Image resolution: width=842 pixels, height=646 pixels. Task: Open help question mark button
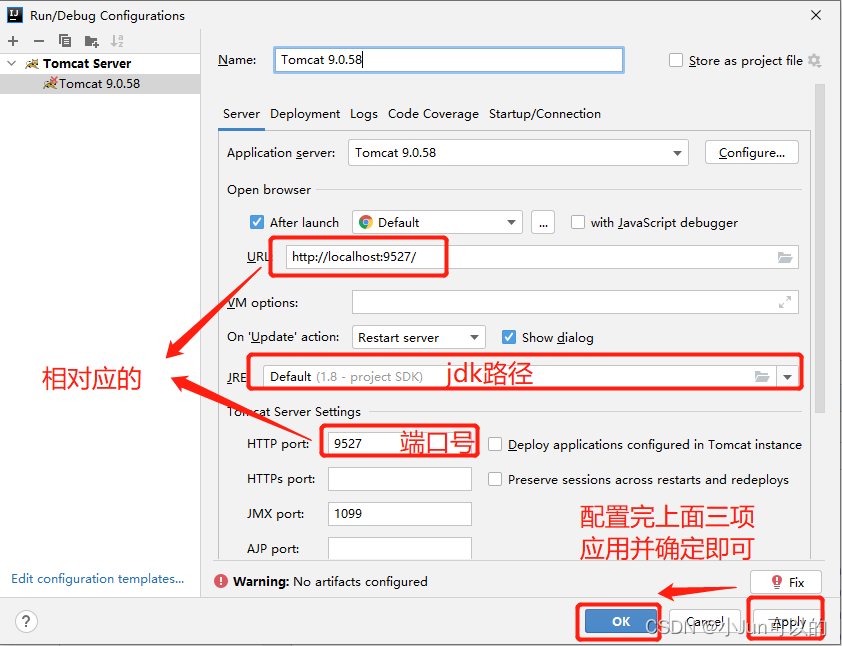pos(26,621)
